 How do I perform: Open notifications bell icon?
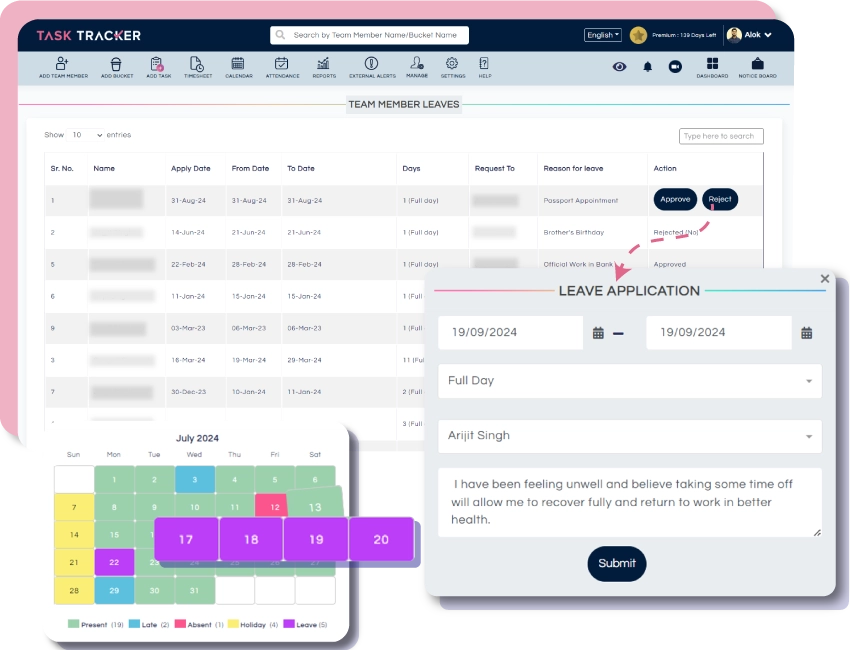click(x=647, y=67)
